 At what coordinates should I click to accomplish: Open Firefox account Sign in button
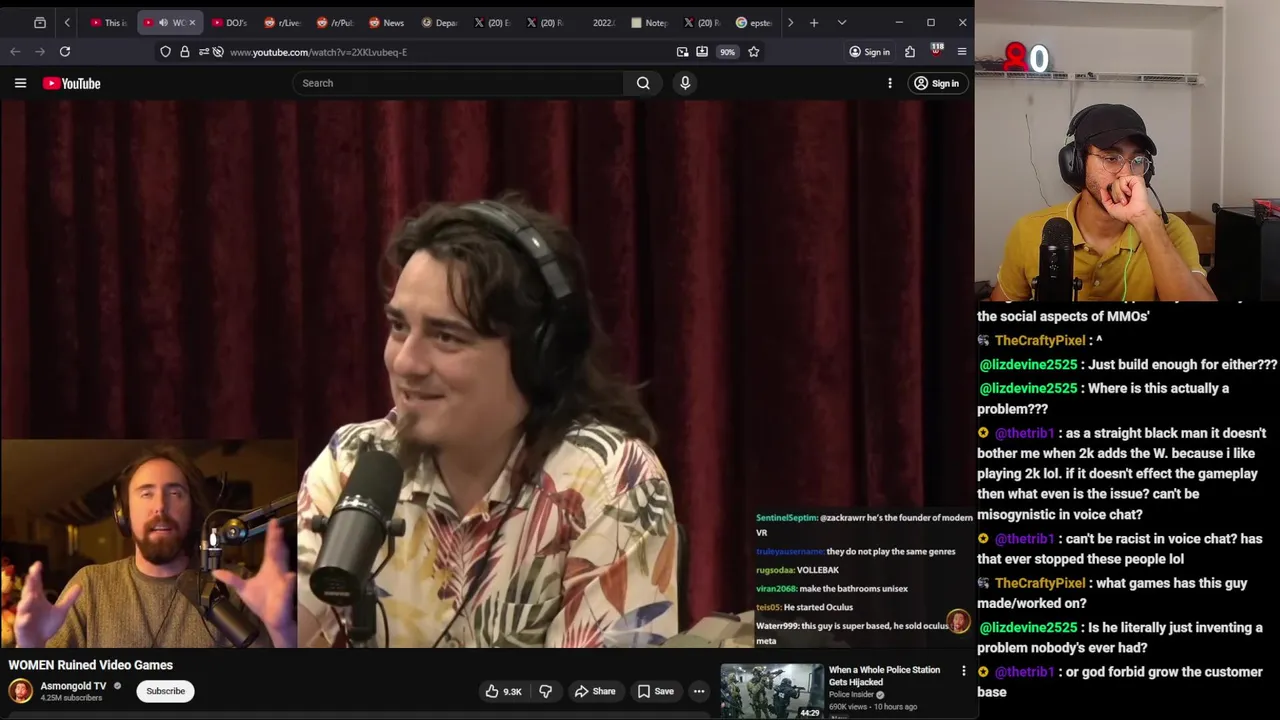click(x=869, y=52)
